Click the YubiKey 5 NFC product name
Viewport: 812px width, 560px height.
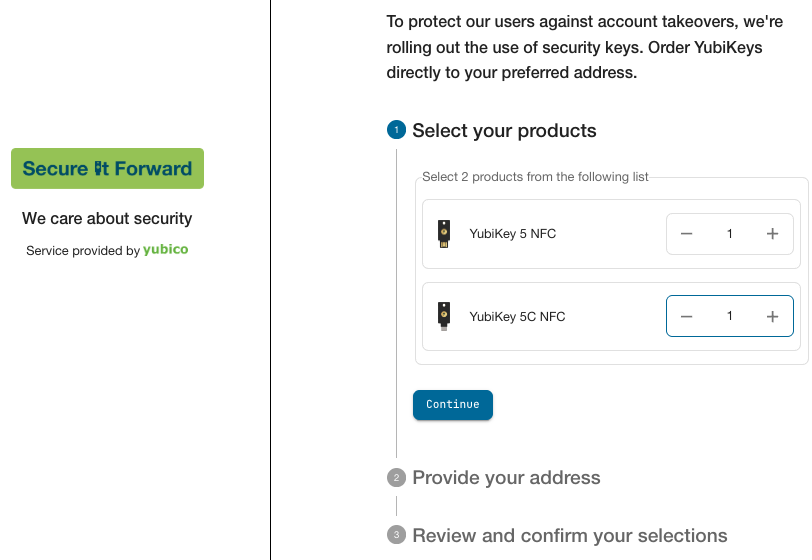(512, 234)
